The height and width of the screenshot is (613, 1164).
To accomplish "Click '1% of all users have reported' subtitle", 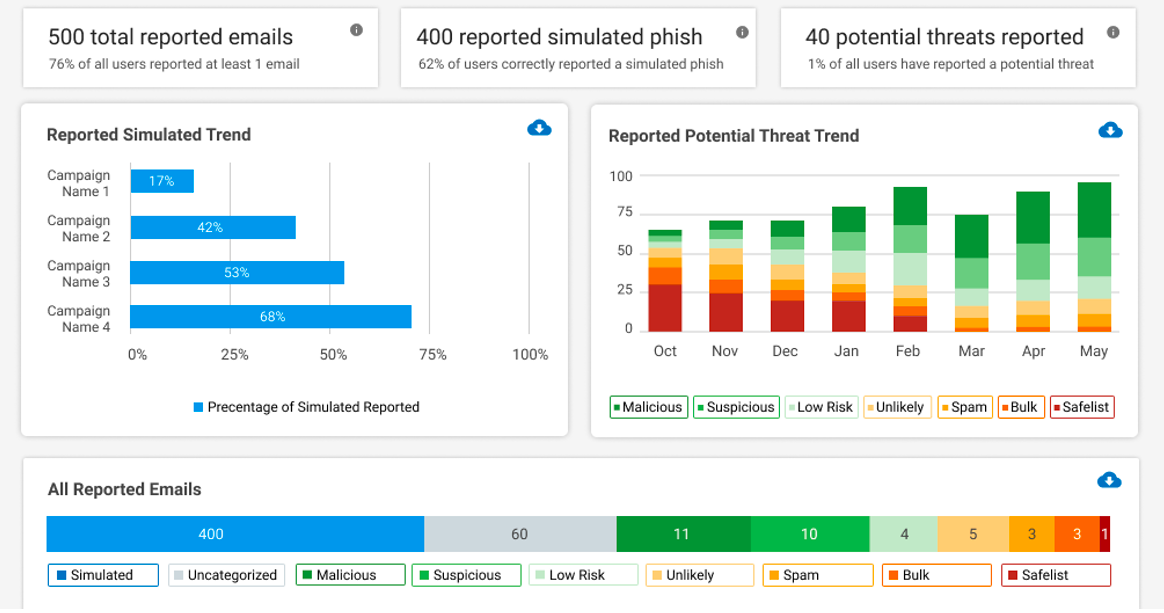I will pos(950,65).
